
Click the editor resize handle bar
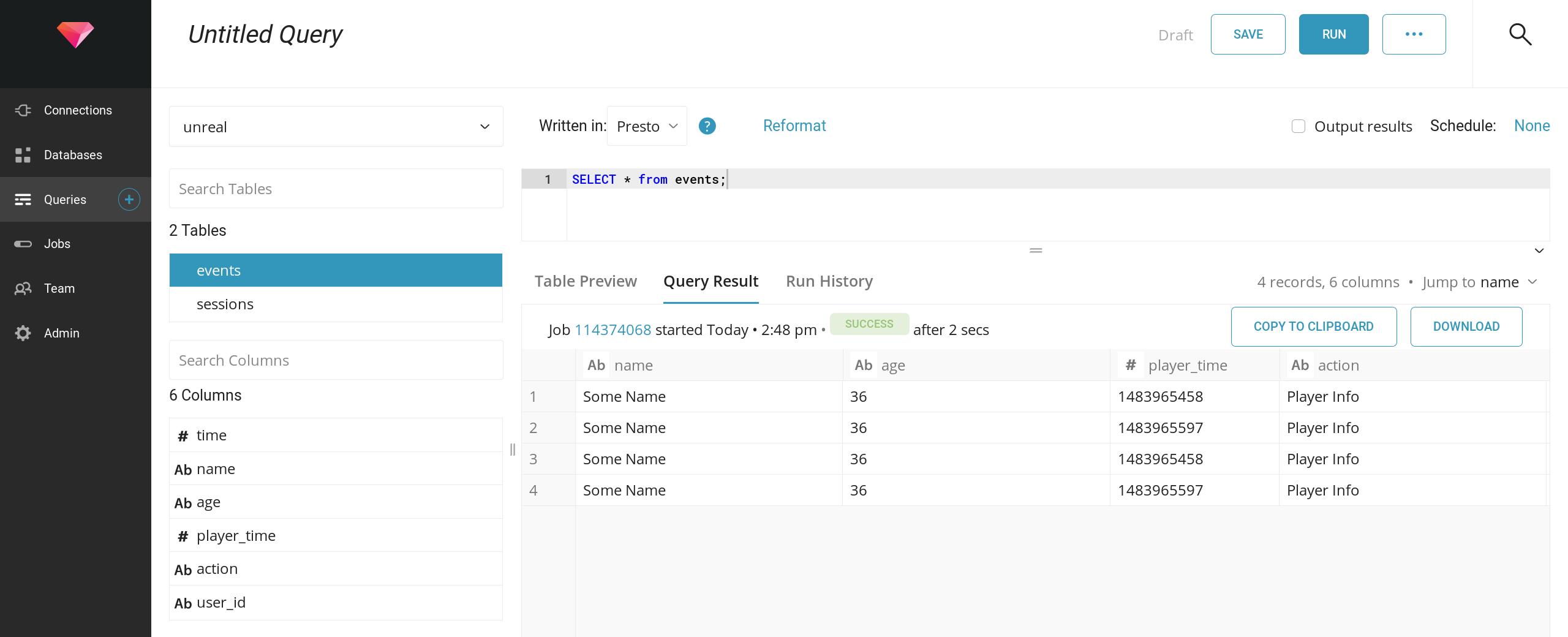coord(1036,251)
